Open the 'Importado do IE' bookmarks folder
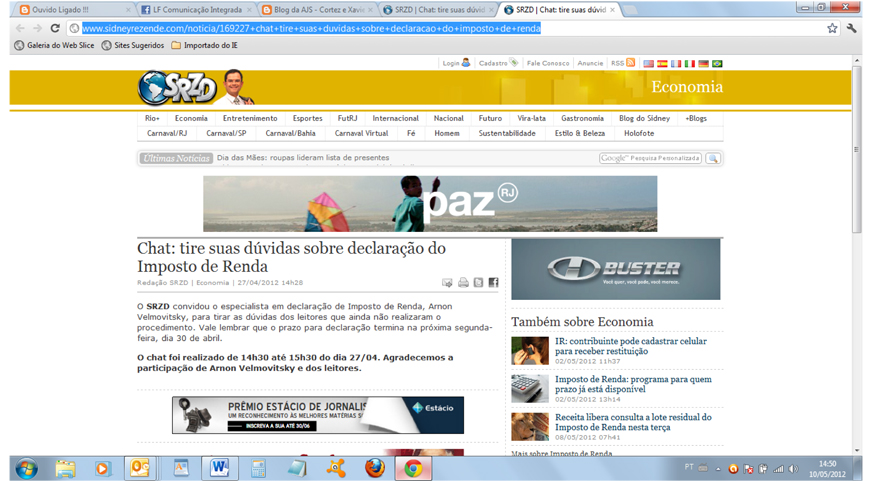Viewport: 870px width, 481px height. [204, 45]
